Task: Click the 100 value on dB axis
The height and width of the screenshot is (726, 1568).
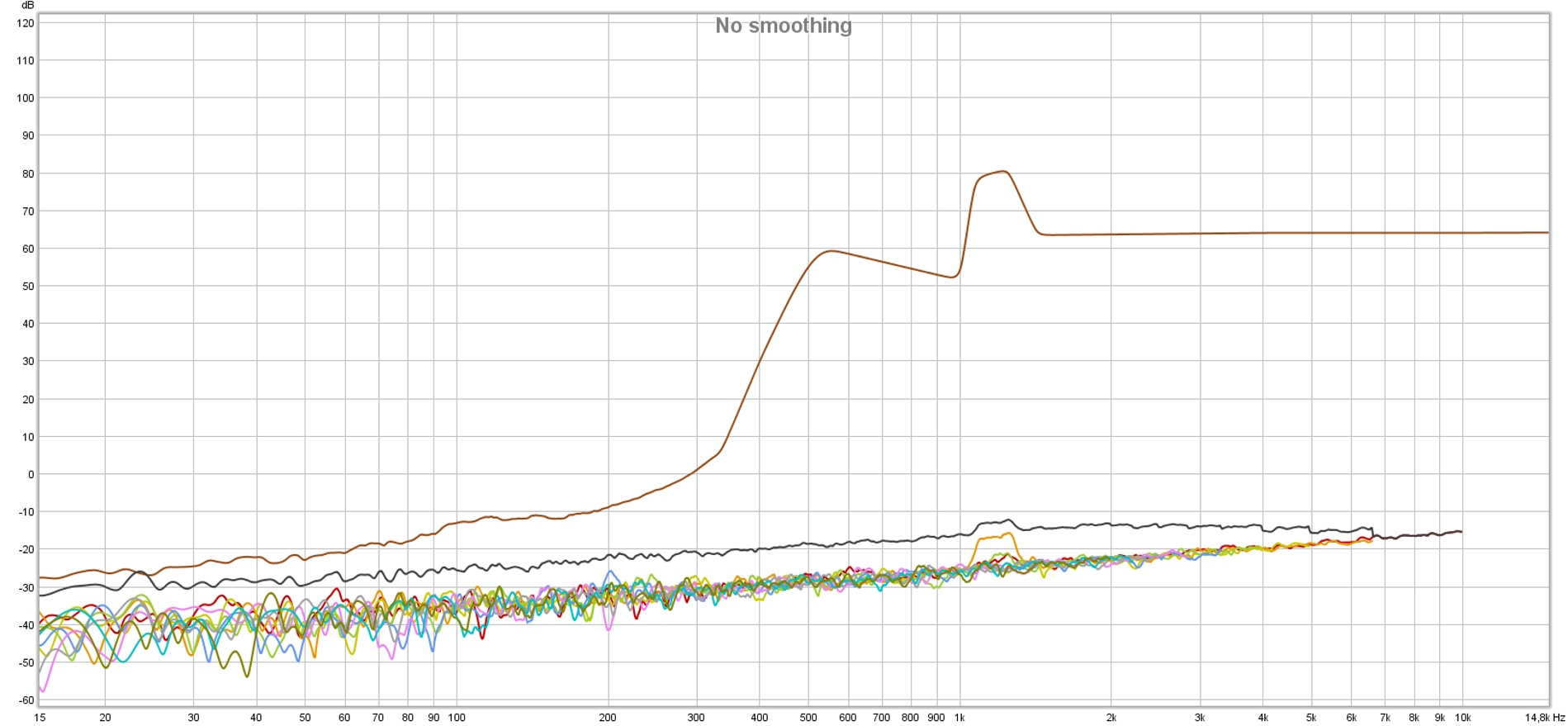Action: coord(26,98)
